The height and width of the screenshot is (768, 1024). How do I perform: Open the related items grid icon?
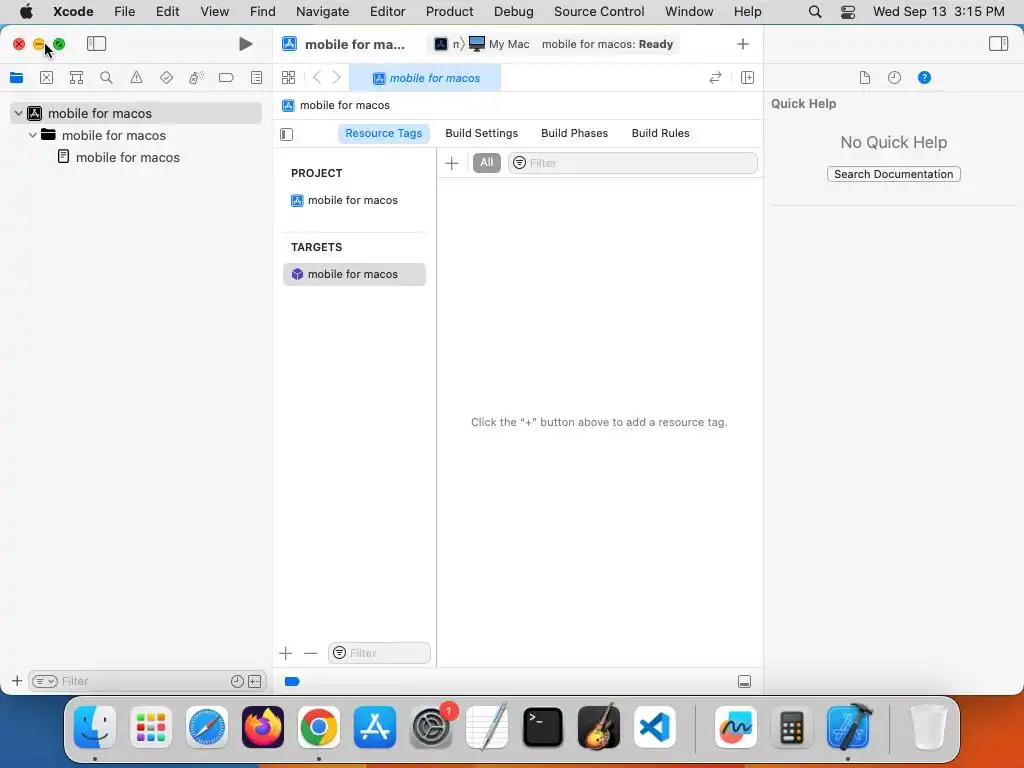pyautogui.click(x=288, y=78)
